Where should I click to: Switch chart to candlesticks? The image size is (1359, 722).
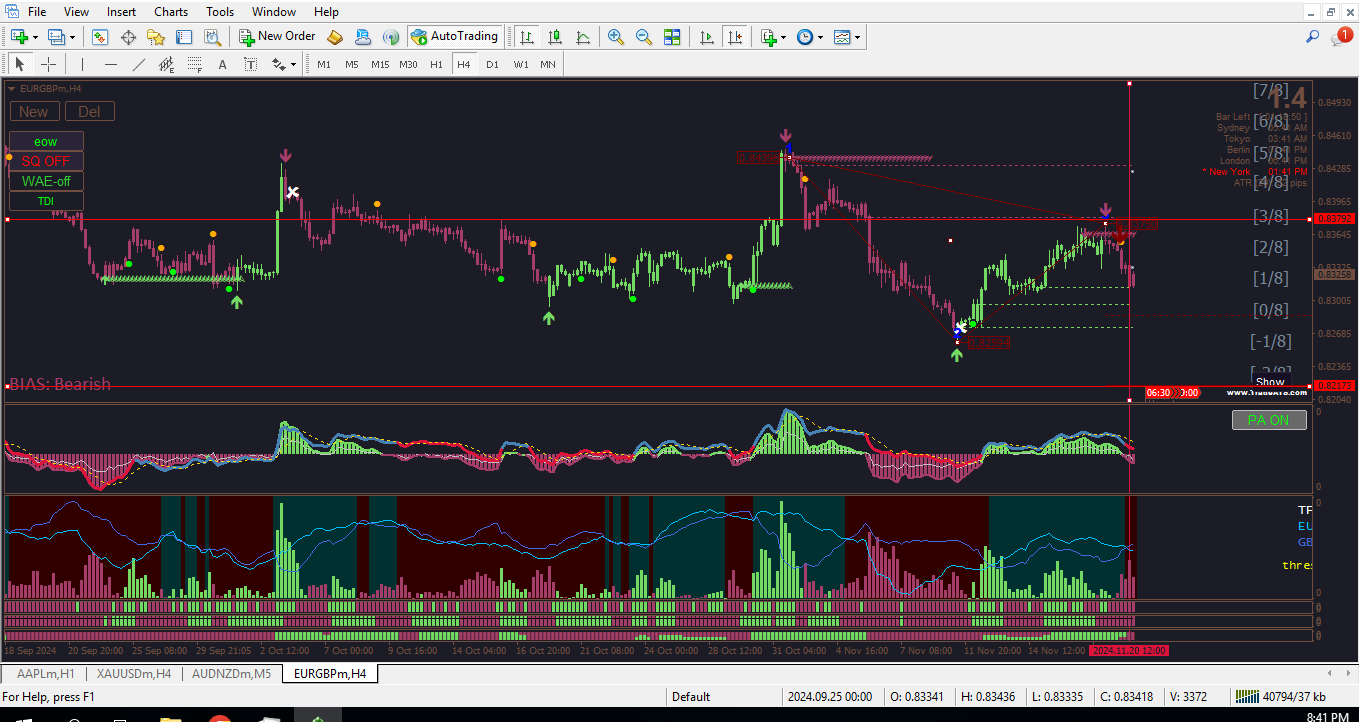(x=554, y=37)
